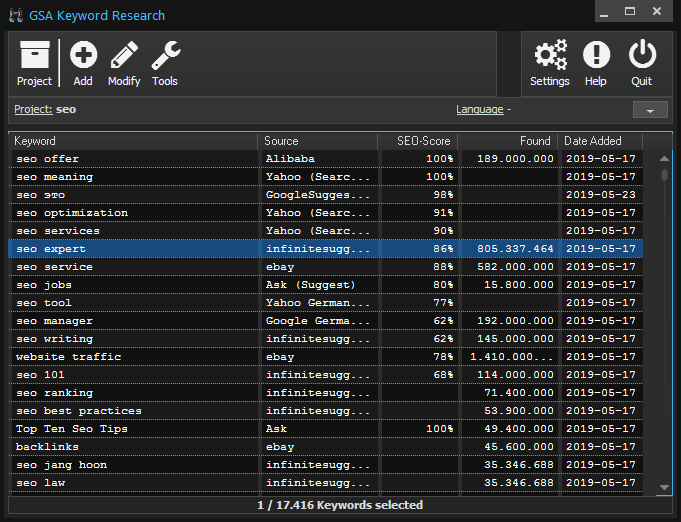Sort by Date Added column header

[600, 141]
